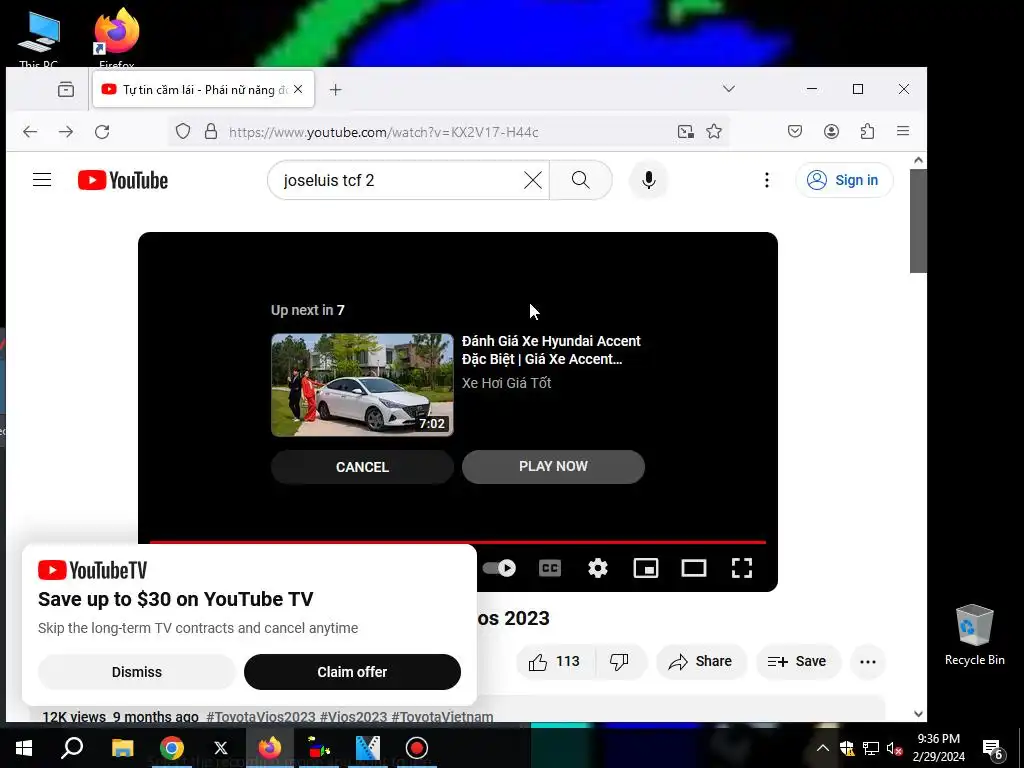Image resolution: width=1024 pixels, height=768 pixels.
Task: Click Claim offer button
Action: 352,672
